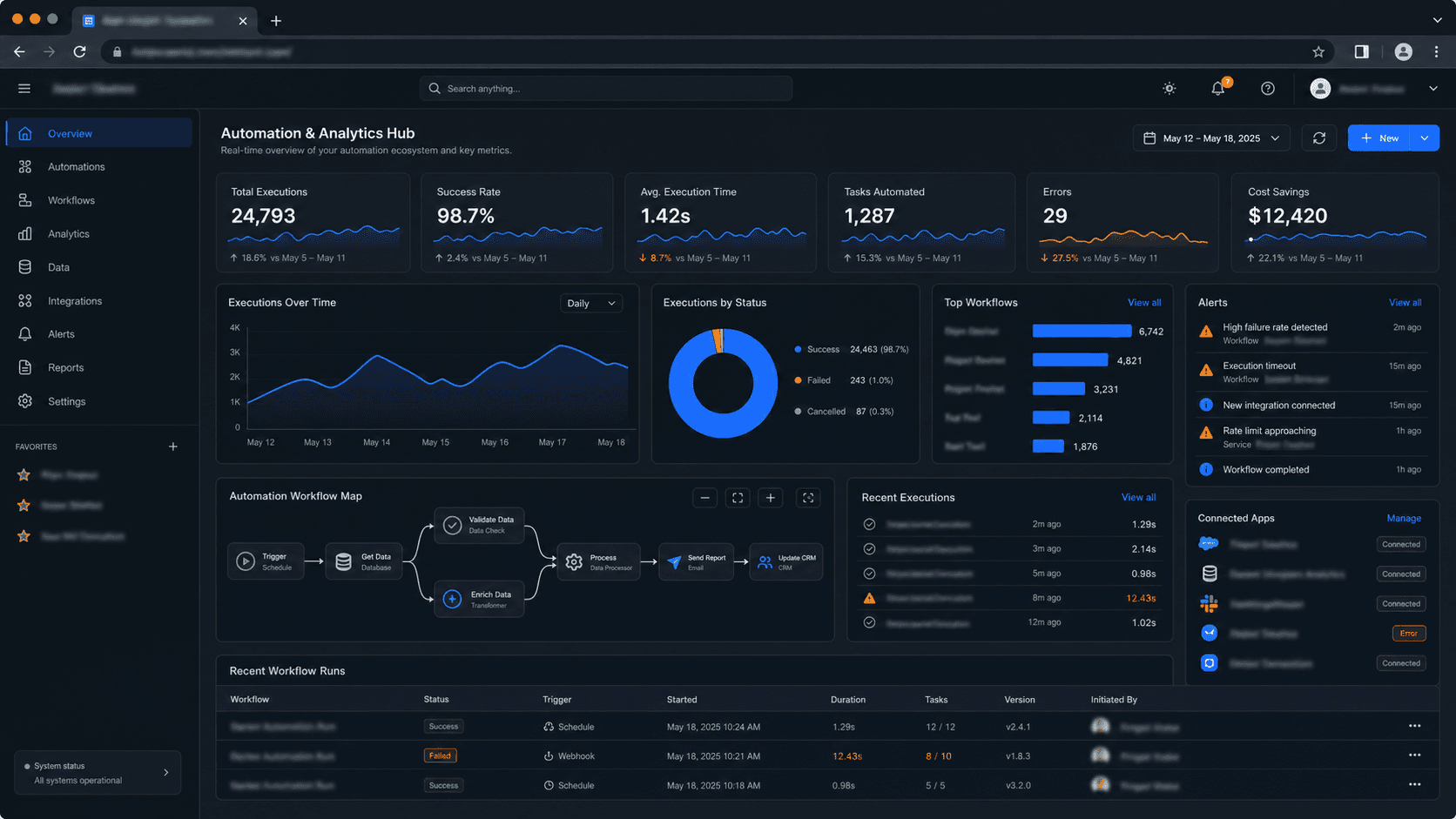The image size is (1456, 819).
Task: Open the help question-mark icon
Action: pyautogui.click(x=1268, y=89)
